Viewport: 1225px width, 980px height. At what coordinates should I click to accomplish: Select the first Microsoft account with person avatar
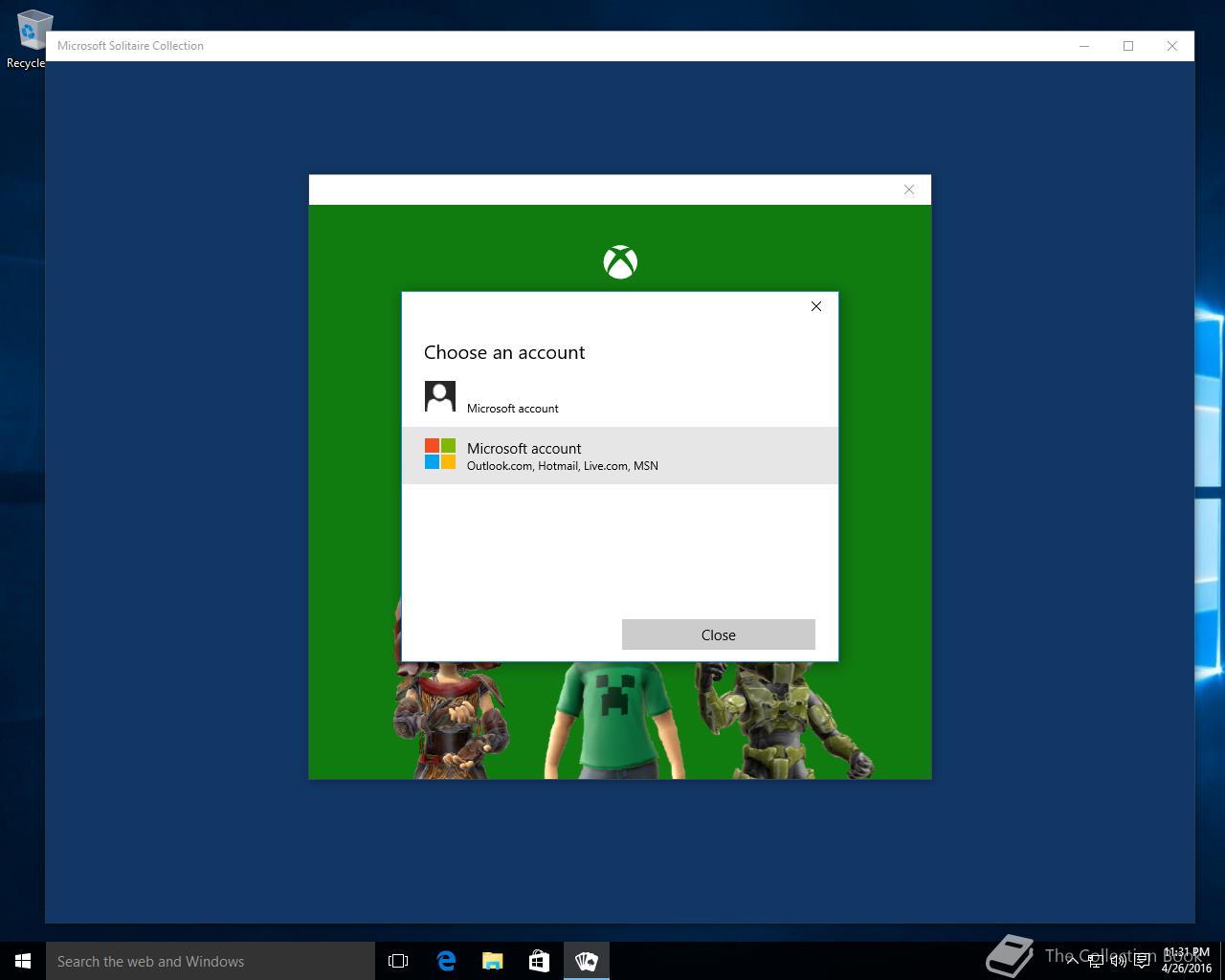point(619,398)
